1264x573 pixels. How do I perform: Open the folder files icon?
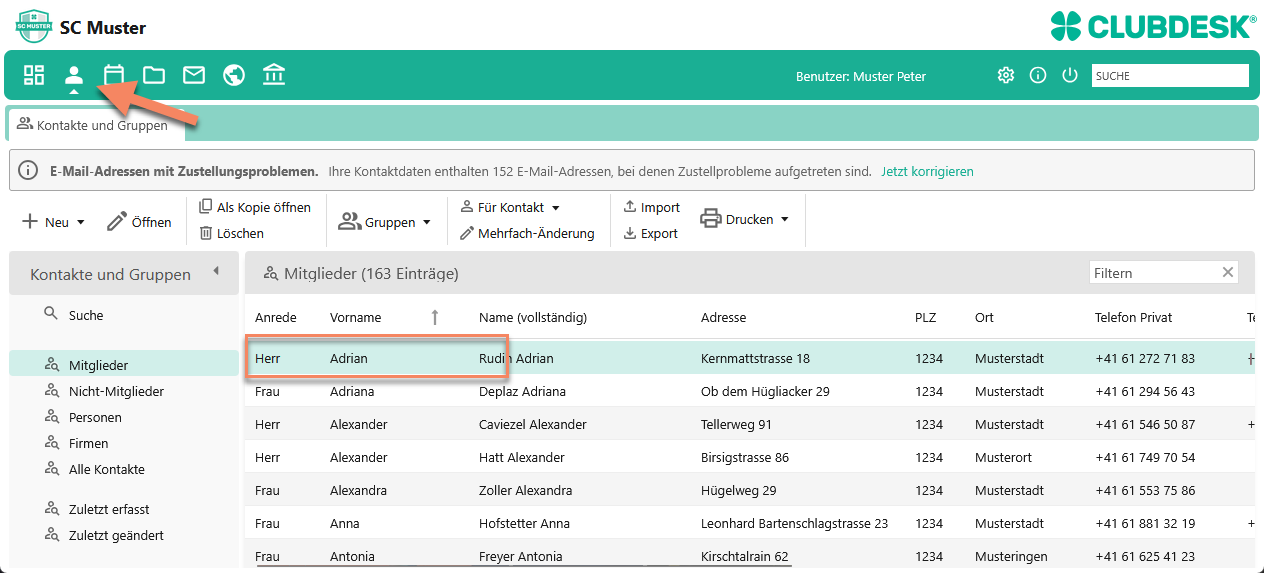(154, 75)
